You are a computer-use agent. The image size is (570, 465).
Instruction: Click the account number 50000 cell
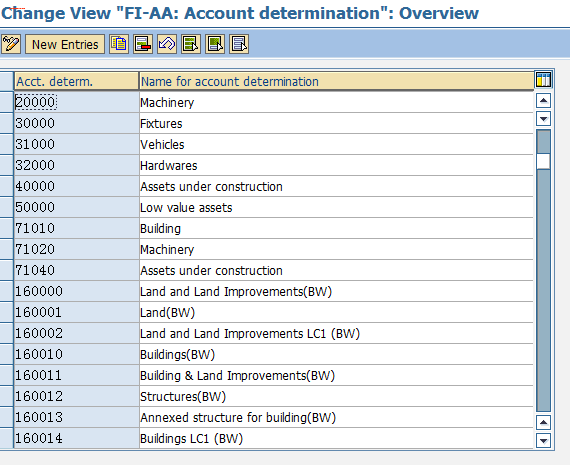click(76, 207)
